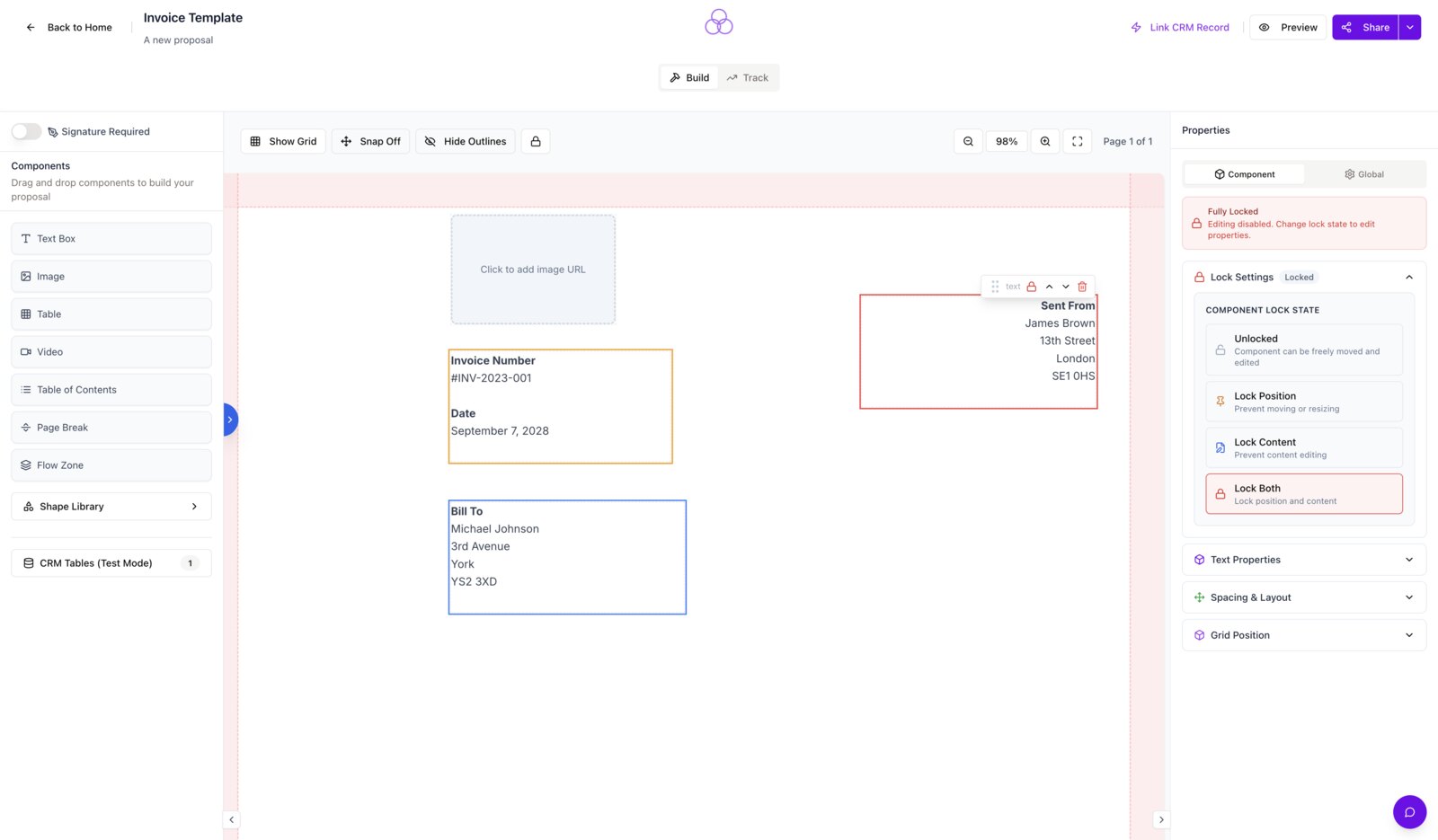Open the chat support bubble
This screenshot has height=840, width=1438.
pos(1409,812)
